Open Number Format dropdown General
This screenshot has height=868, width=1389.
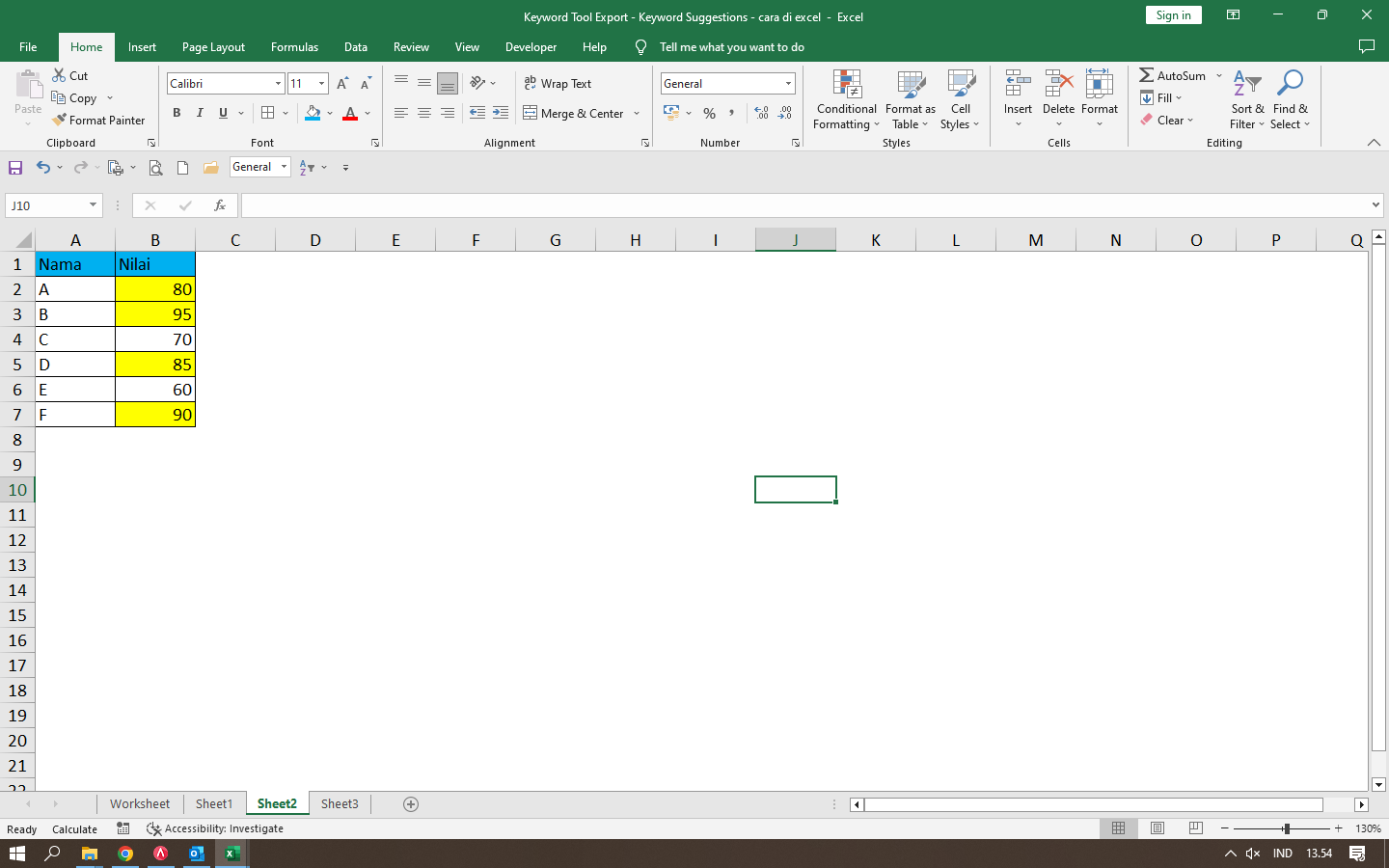pyautogui.click(x=788, y=84)
